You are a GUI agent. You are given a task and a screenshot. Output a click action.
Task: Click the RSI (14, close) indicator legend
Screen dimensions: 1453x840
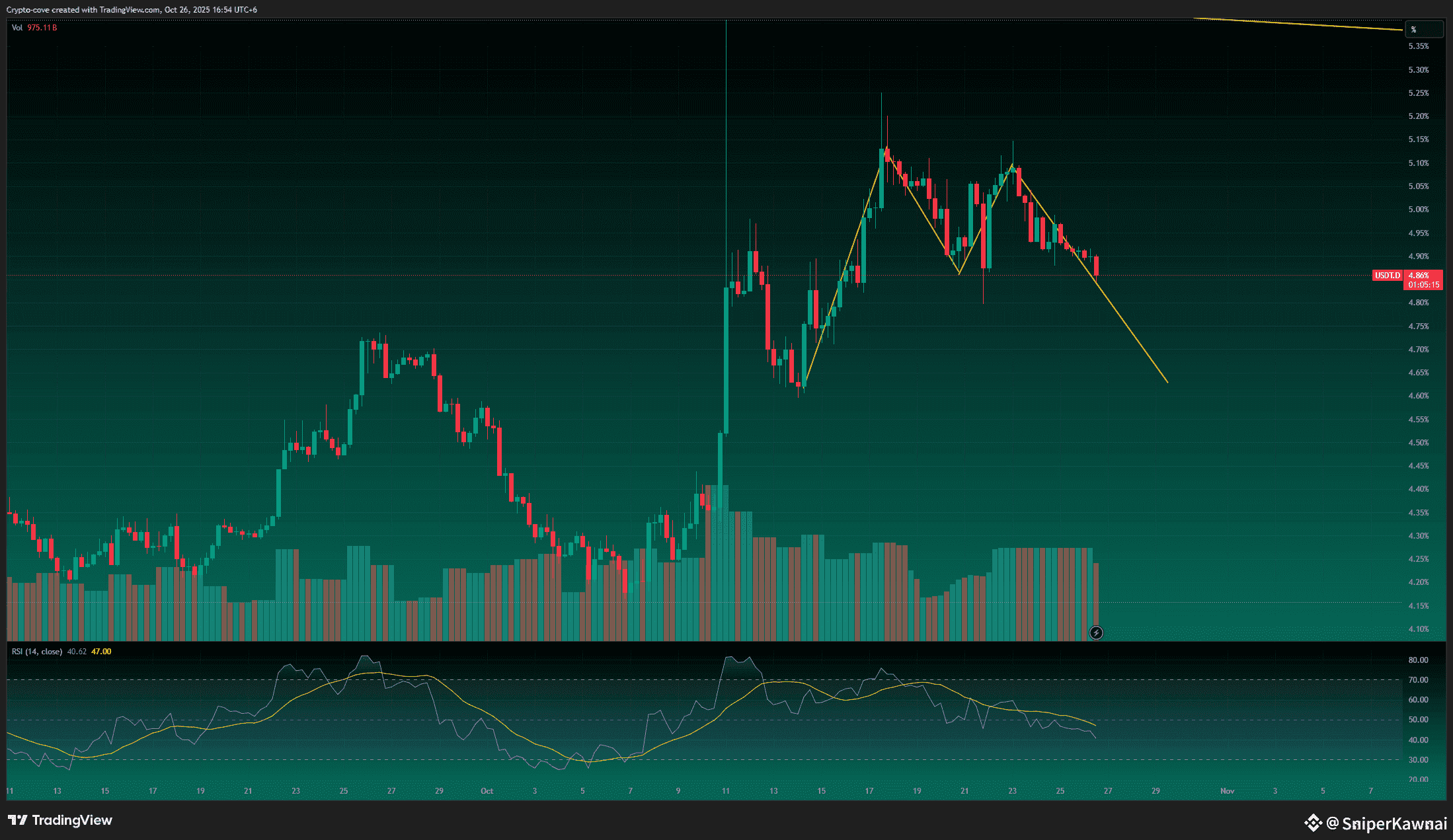(37, 652)
